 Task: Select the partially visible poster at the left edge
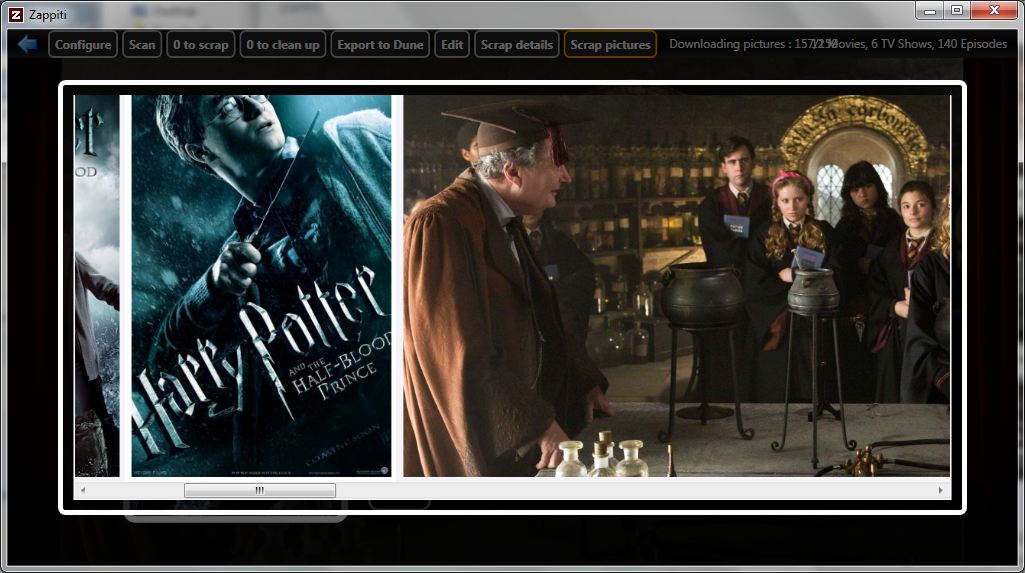tap(97, 286)
